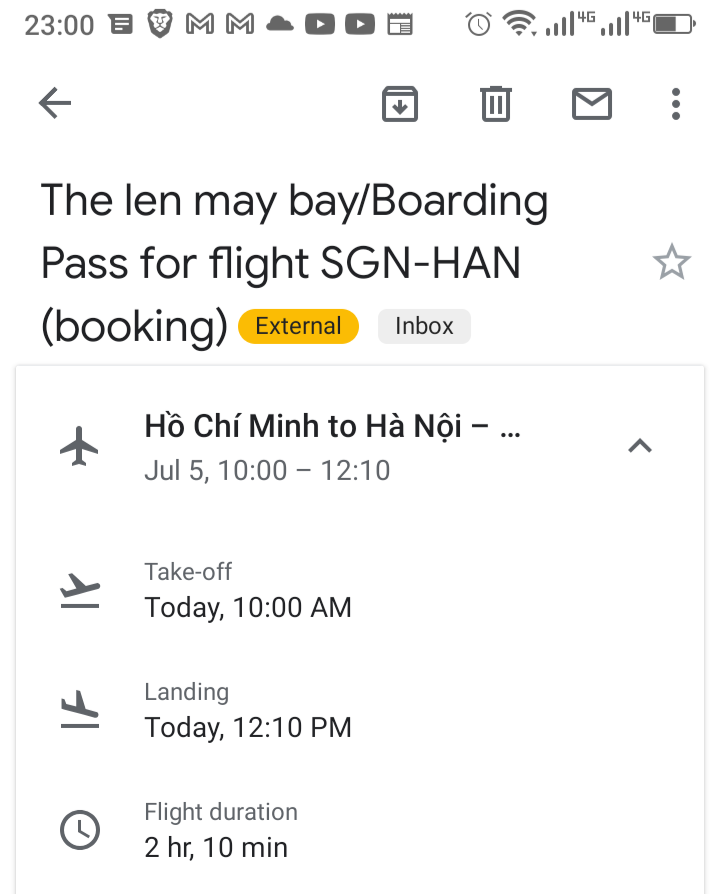Screen dimensions: 720x894
Task: Tap the flight duration clock icon
Action: click(x=80, y=830)
